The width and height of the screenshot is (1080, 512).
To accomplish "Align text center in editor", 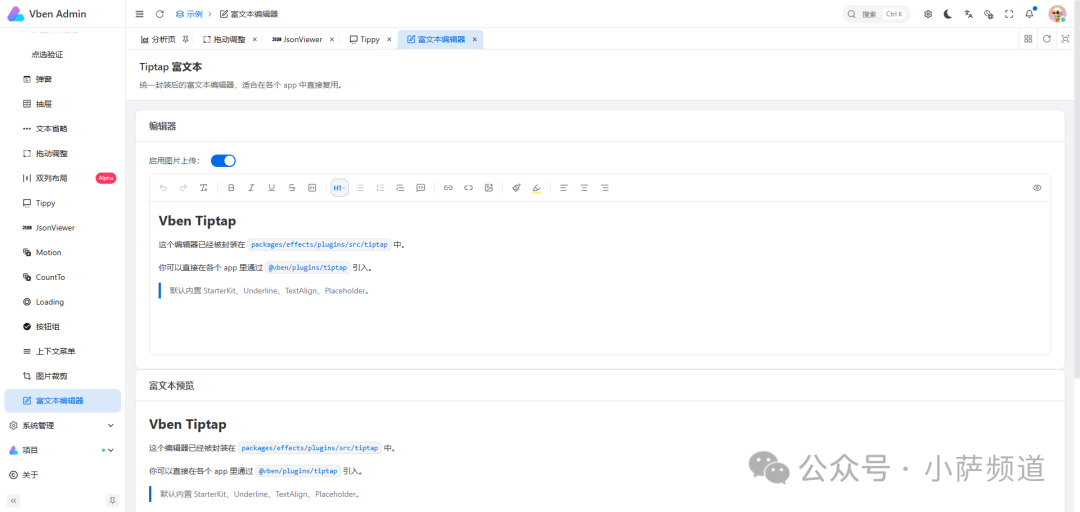I will click(584, 187).
